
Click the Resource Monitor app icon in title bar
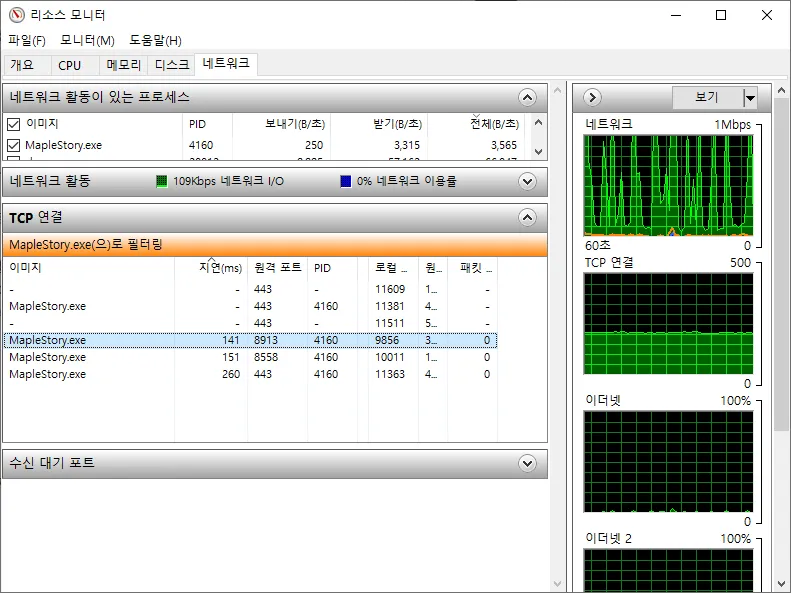coord(17,15)
